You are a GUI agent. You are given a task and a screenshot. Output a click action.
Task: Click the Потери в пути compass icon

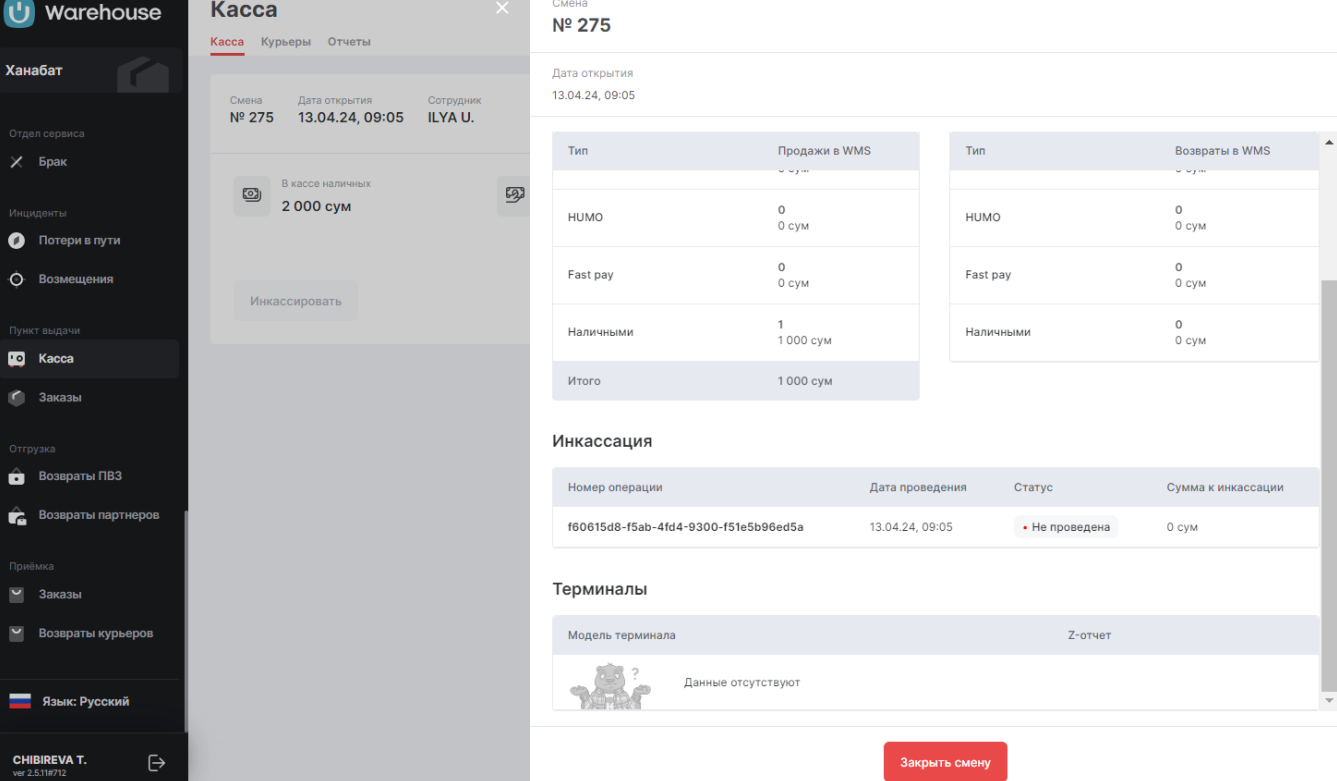point(16,241)
